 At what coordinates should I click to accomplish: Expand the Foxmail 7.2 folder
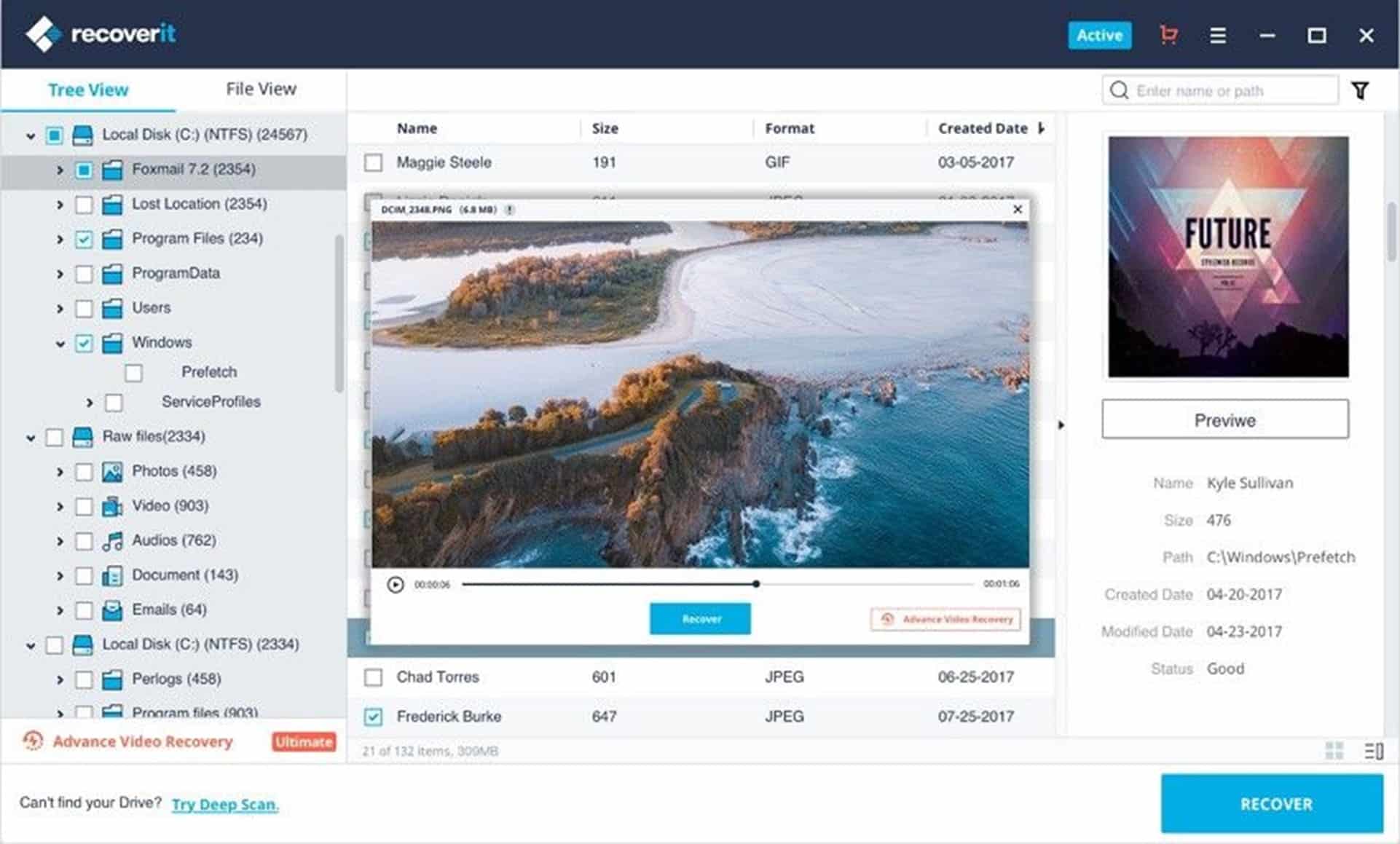60,170
